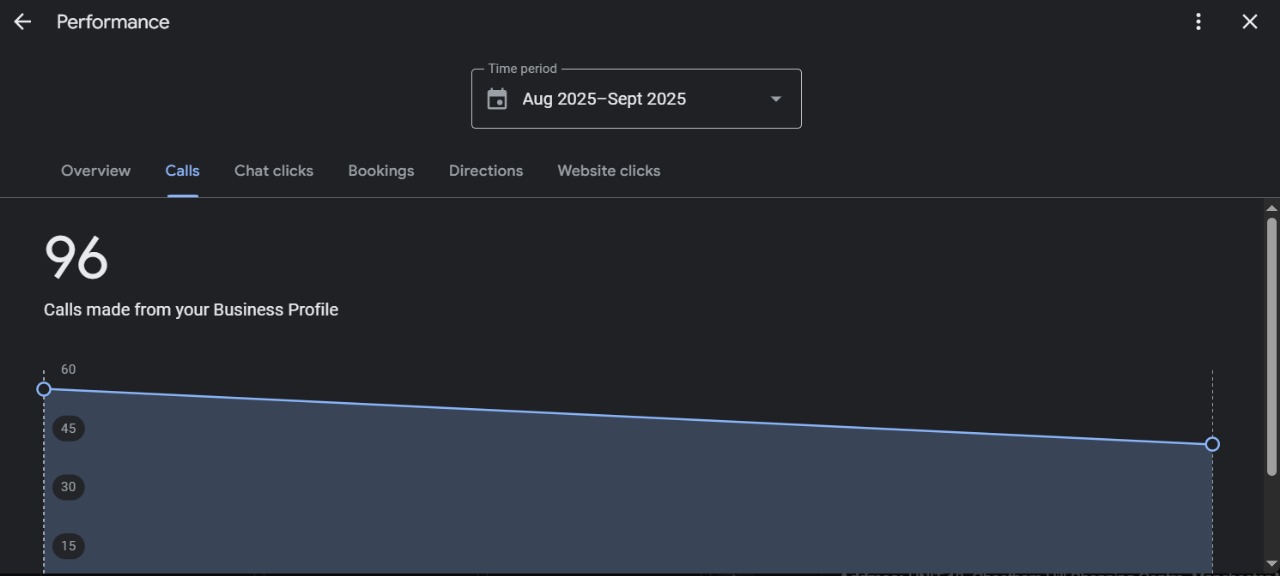Select the last data point on the chart

1212,444
